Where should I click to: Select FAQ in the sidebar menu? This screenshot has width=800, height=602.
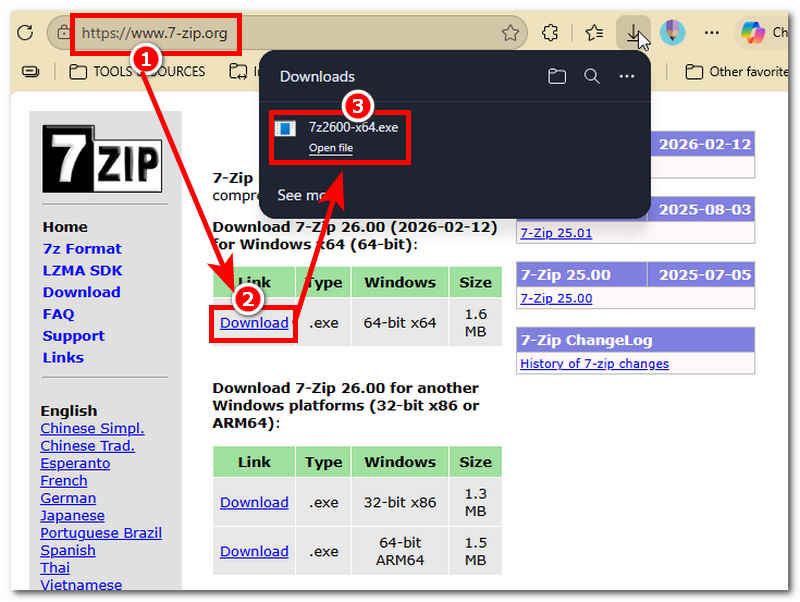click(57, 313)
